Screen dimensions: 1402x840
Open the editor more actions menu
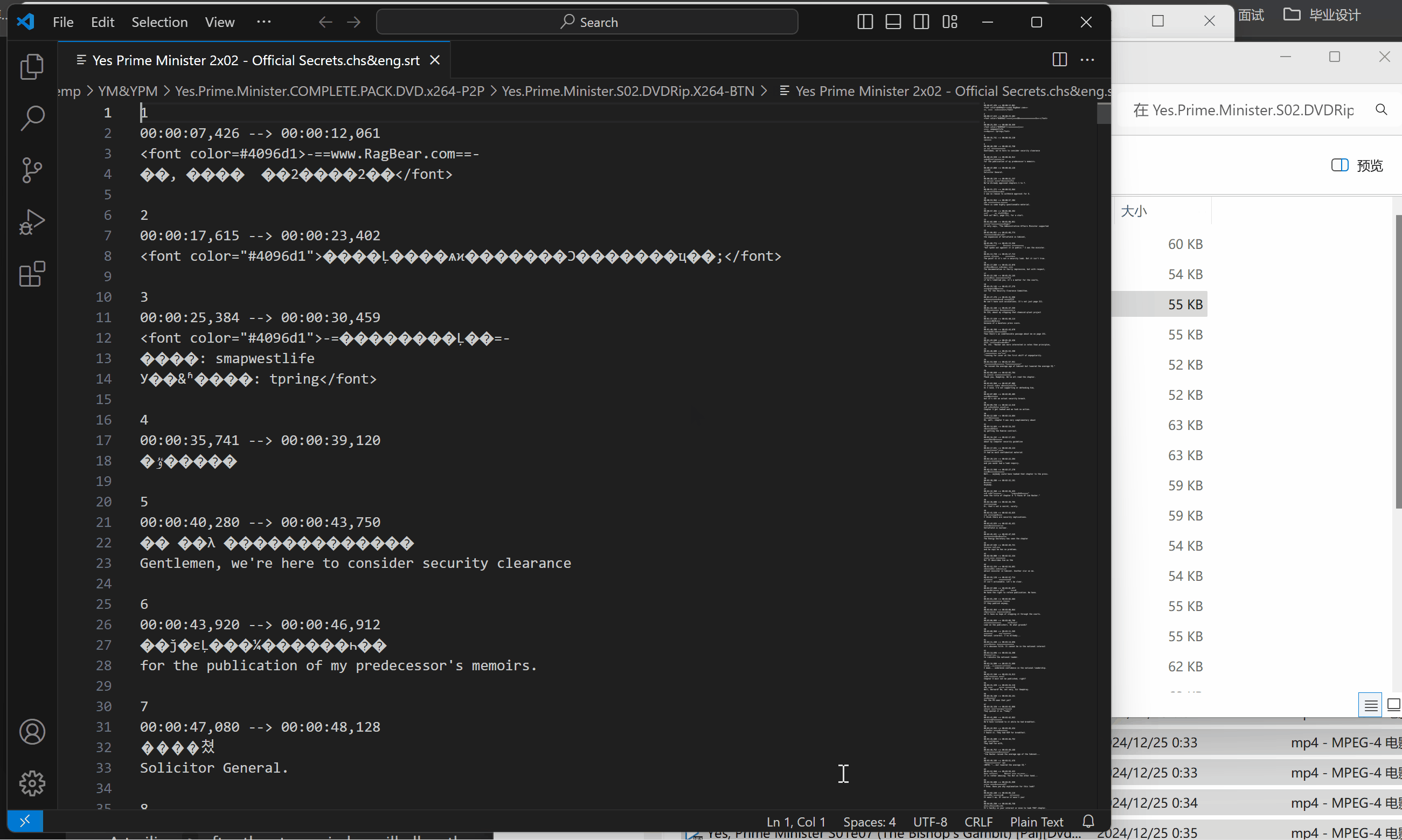click(1087, 59)
